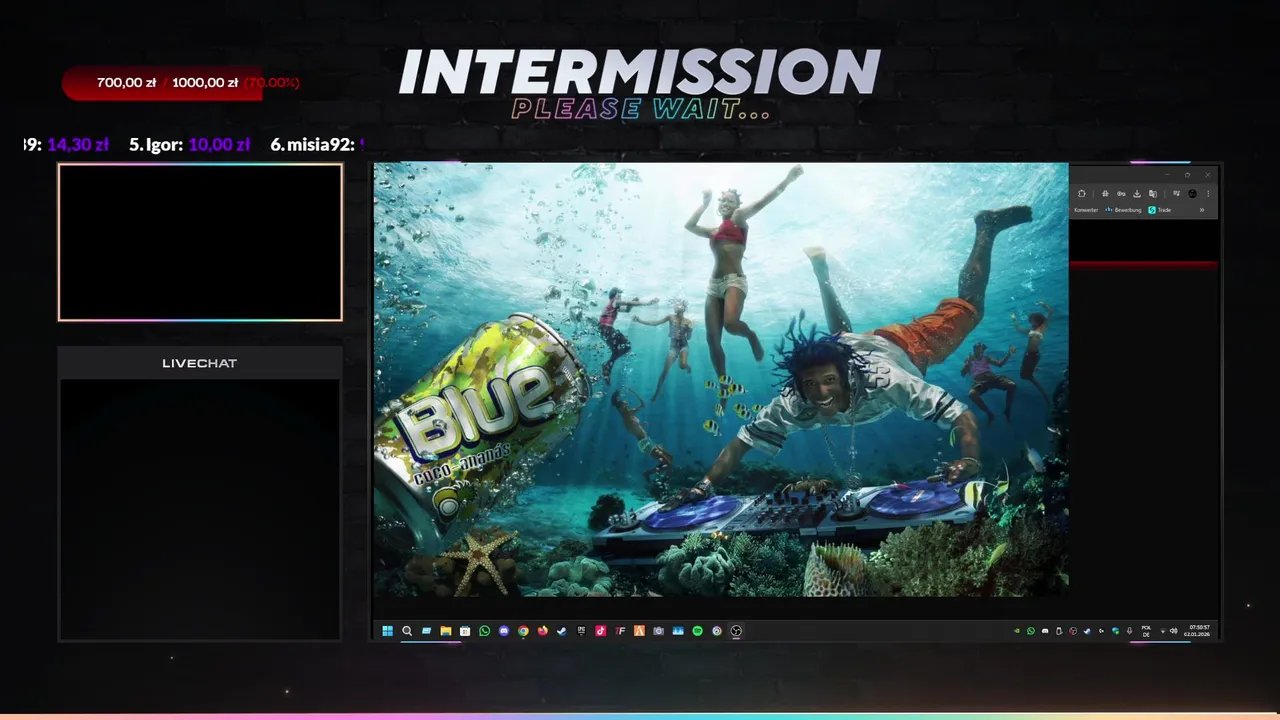Open Microsoft Store taskbar icon
1280x720 pixels.
click(x=465, y=631)
